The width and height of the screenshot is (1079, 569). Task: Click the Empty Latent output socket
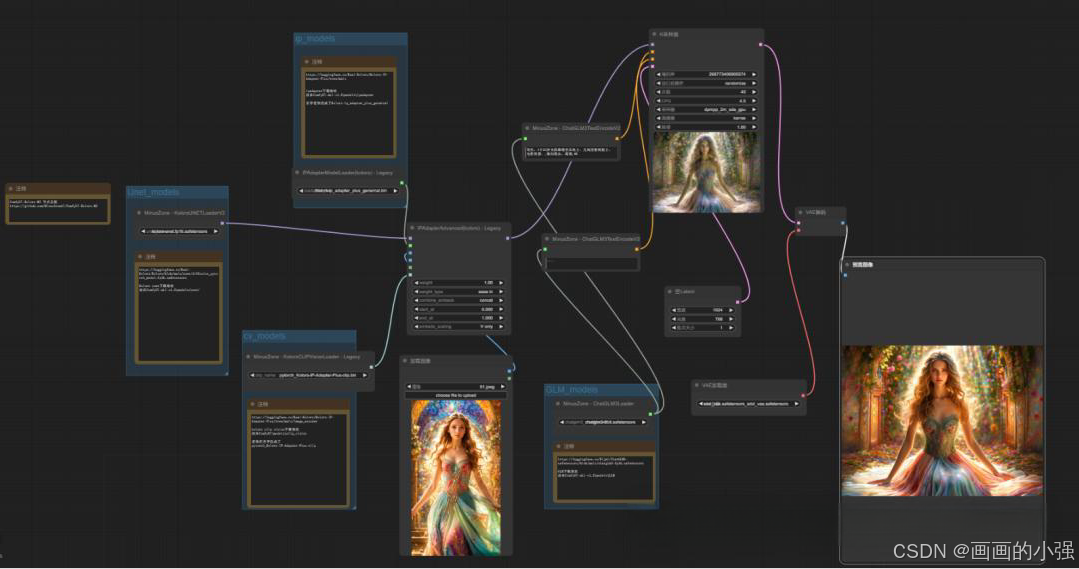(x=737, y=301)
